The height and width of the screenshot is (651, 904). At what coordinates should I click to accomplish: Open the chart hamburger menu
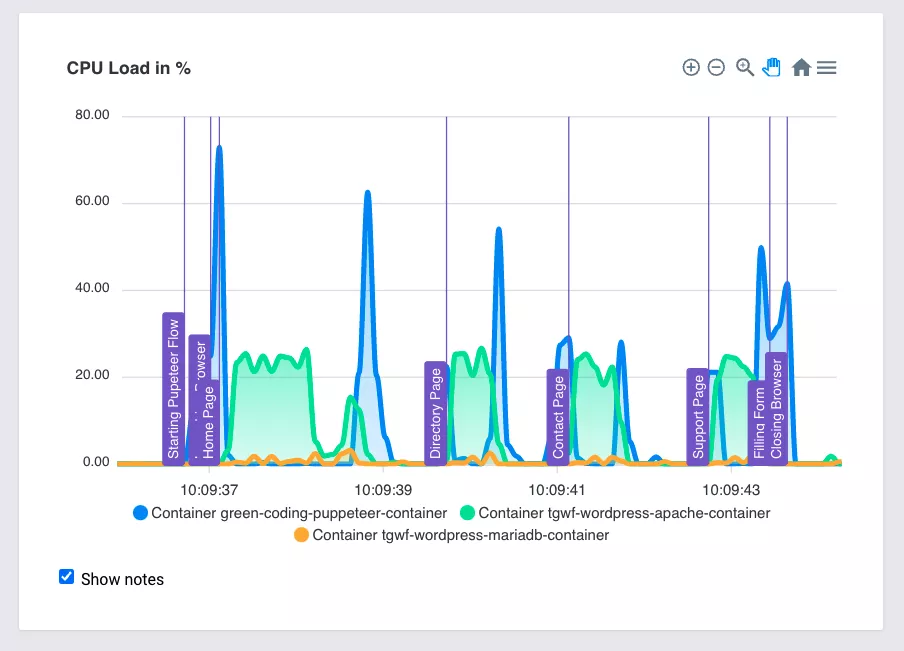(826, 67)
